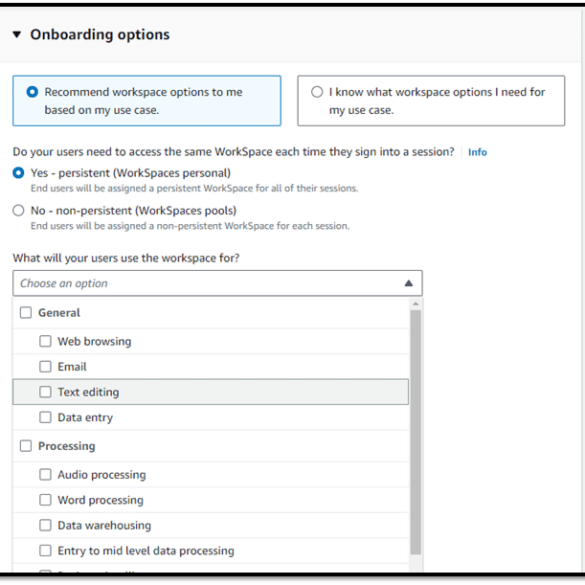Check the Data warehousing option

tap(45, 525)
